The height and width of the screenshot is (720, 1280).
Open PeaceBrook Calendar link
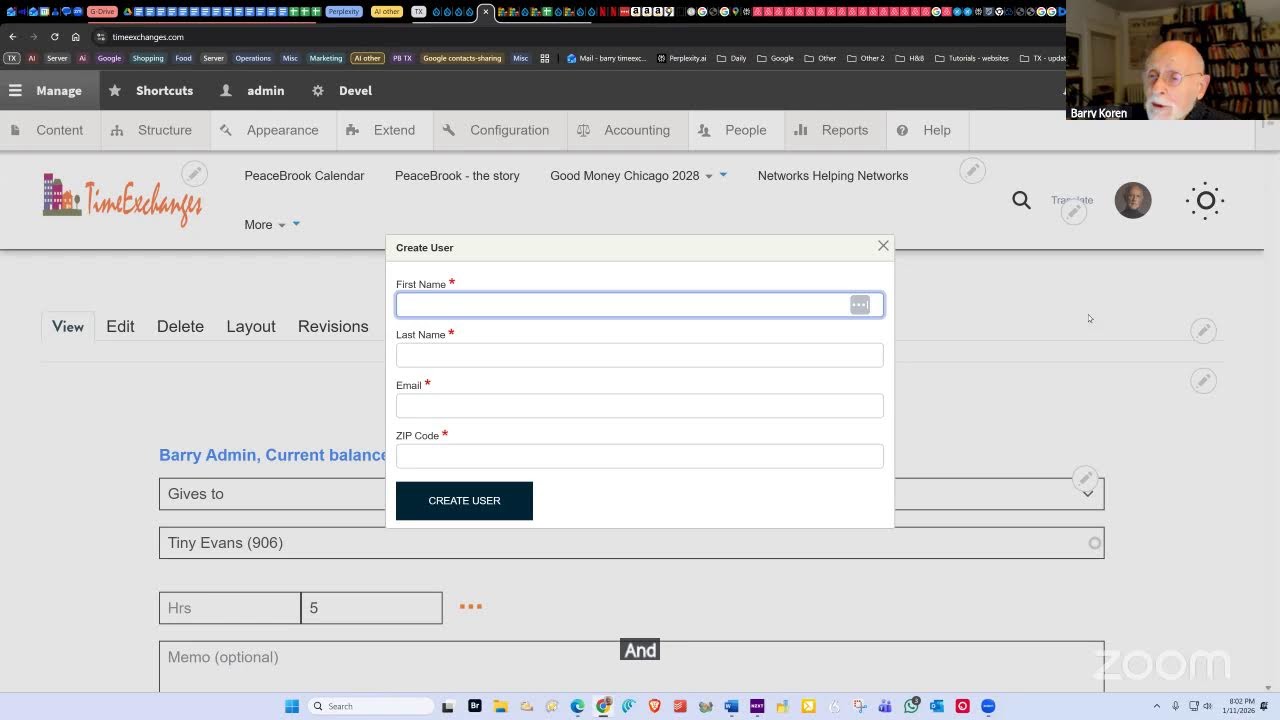[x=304, y=176]
